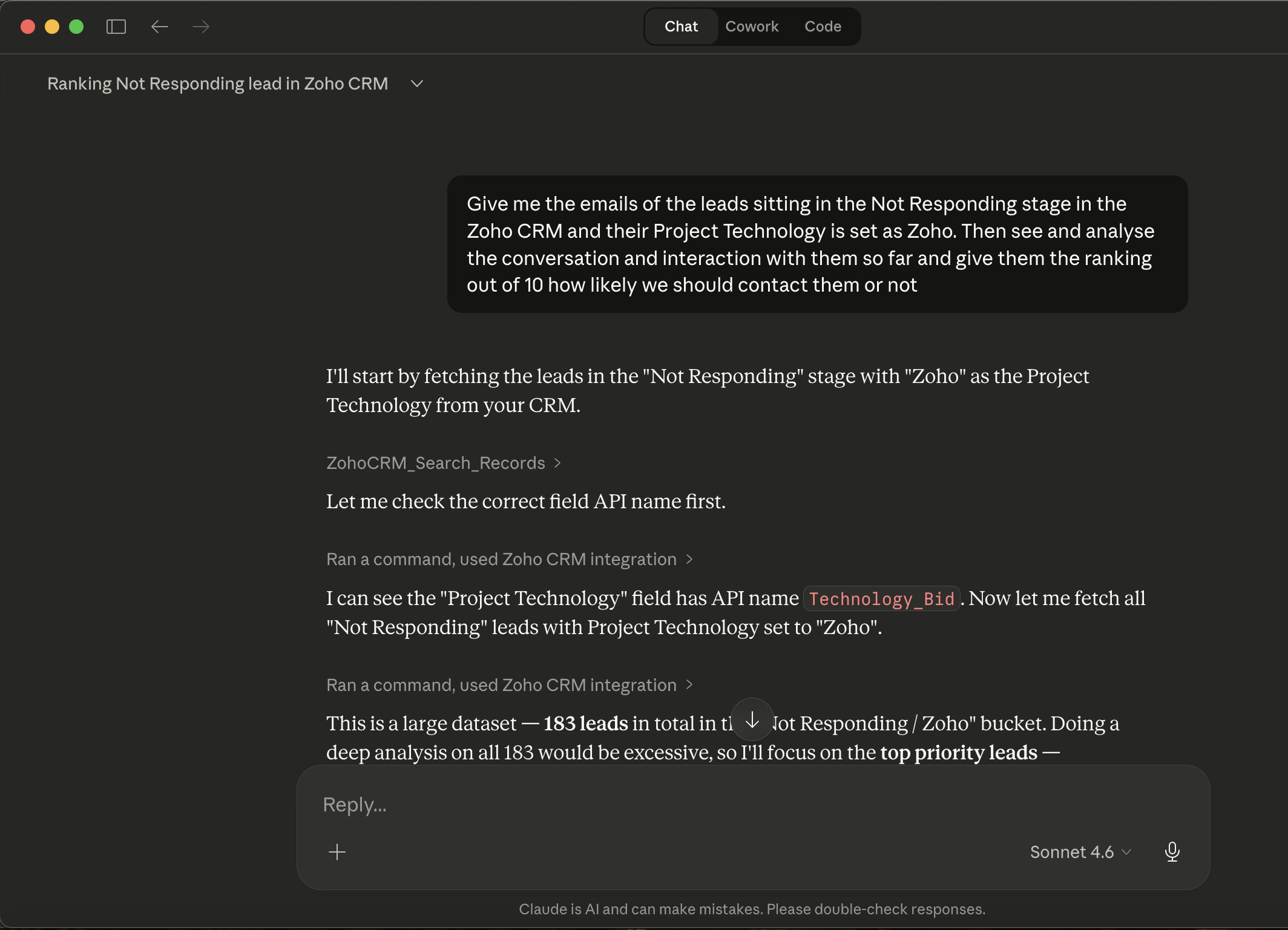Click the red close window button
Screen dimensions: 1288x930
28,27
